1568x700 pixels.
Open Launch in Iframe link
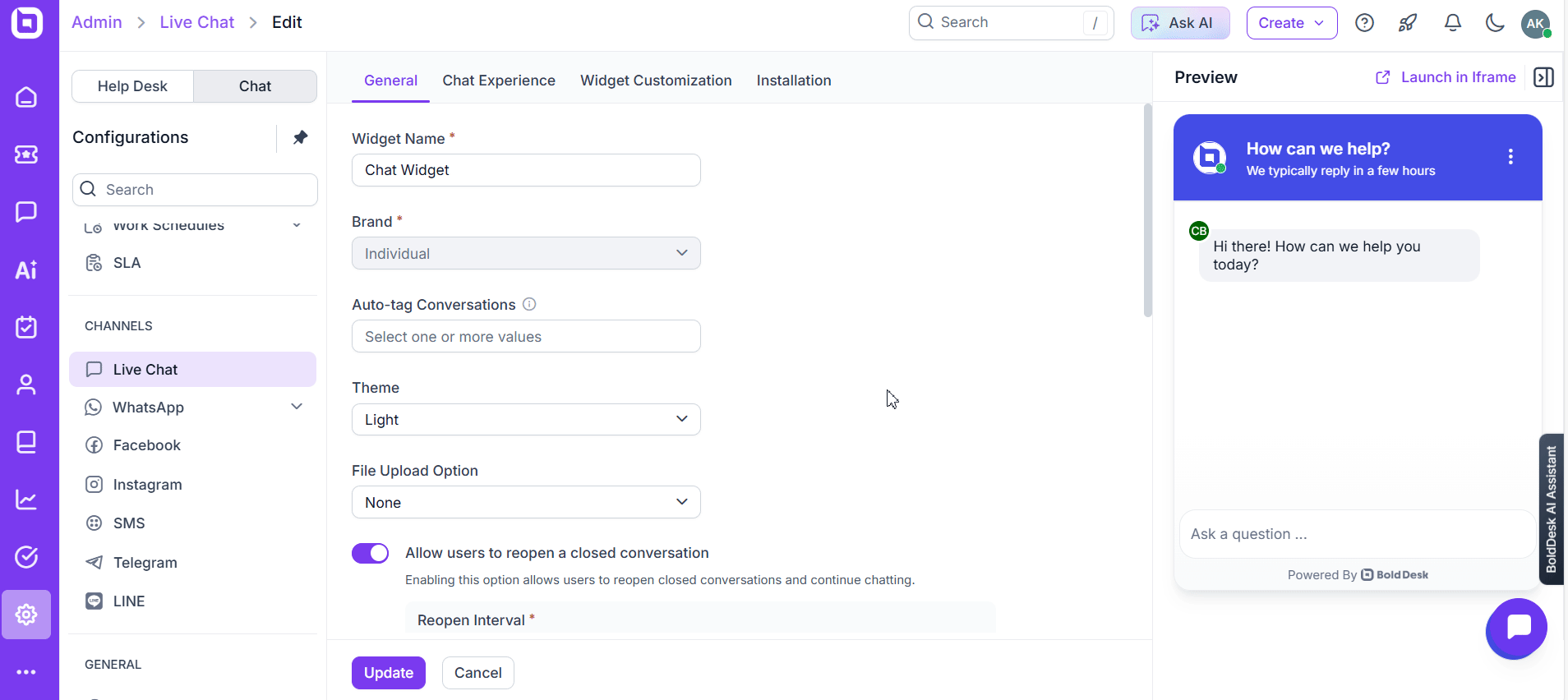click(1446, 77)
